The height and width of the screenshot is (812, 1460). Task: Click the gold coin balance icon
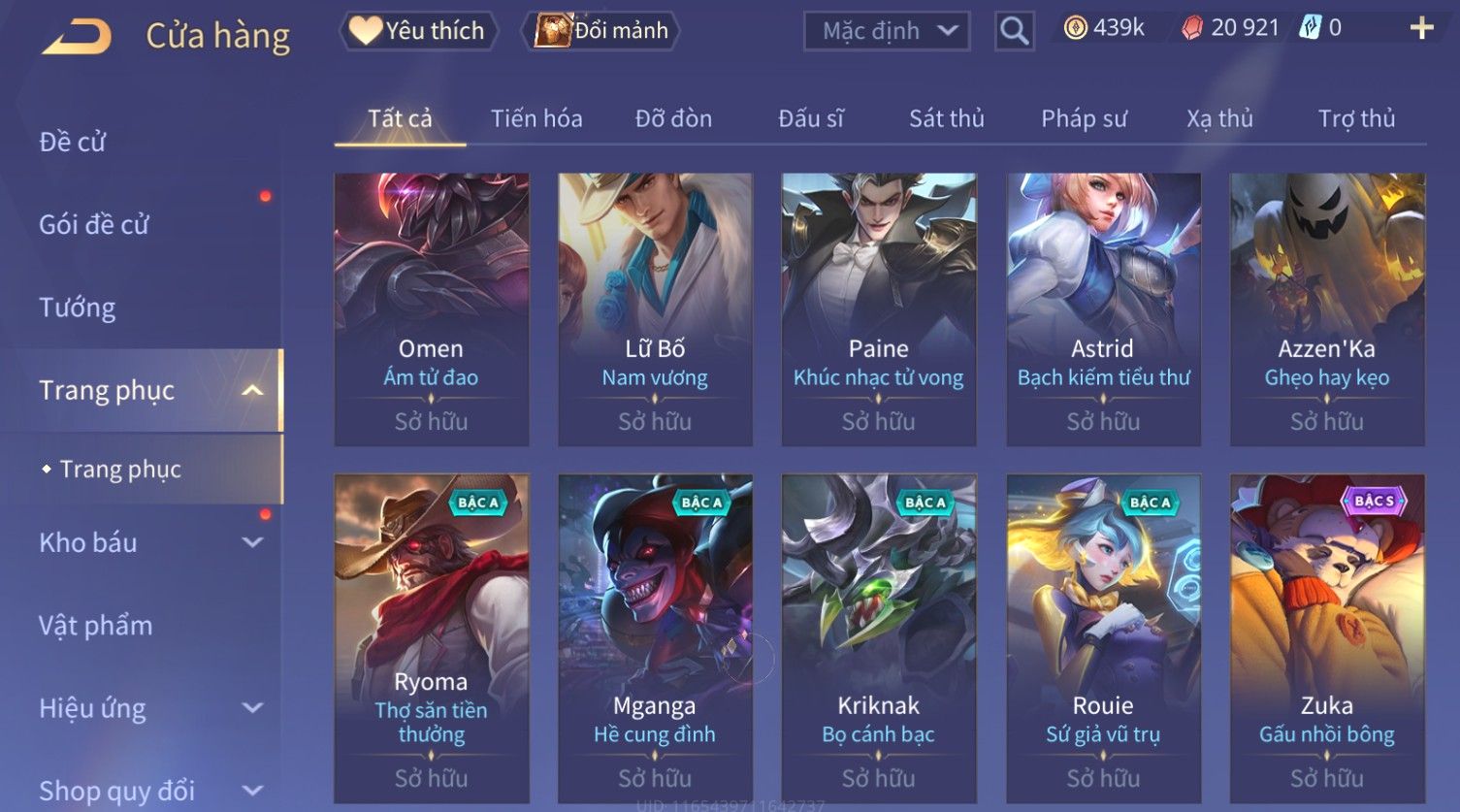pyautogui.click(x=1075, y=28)
